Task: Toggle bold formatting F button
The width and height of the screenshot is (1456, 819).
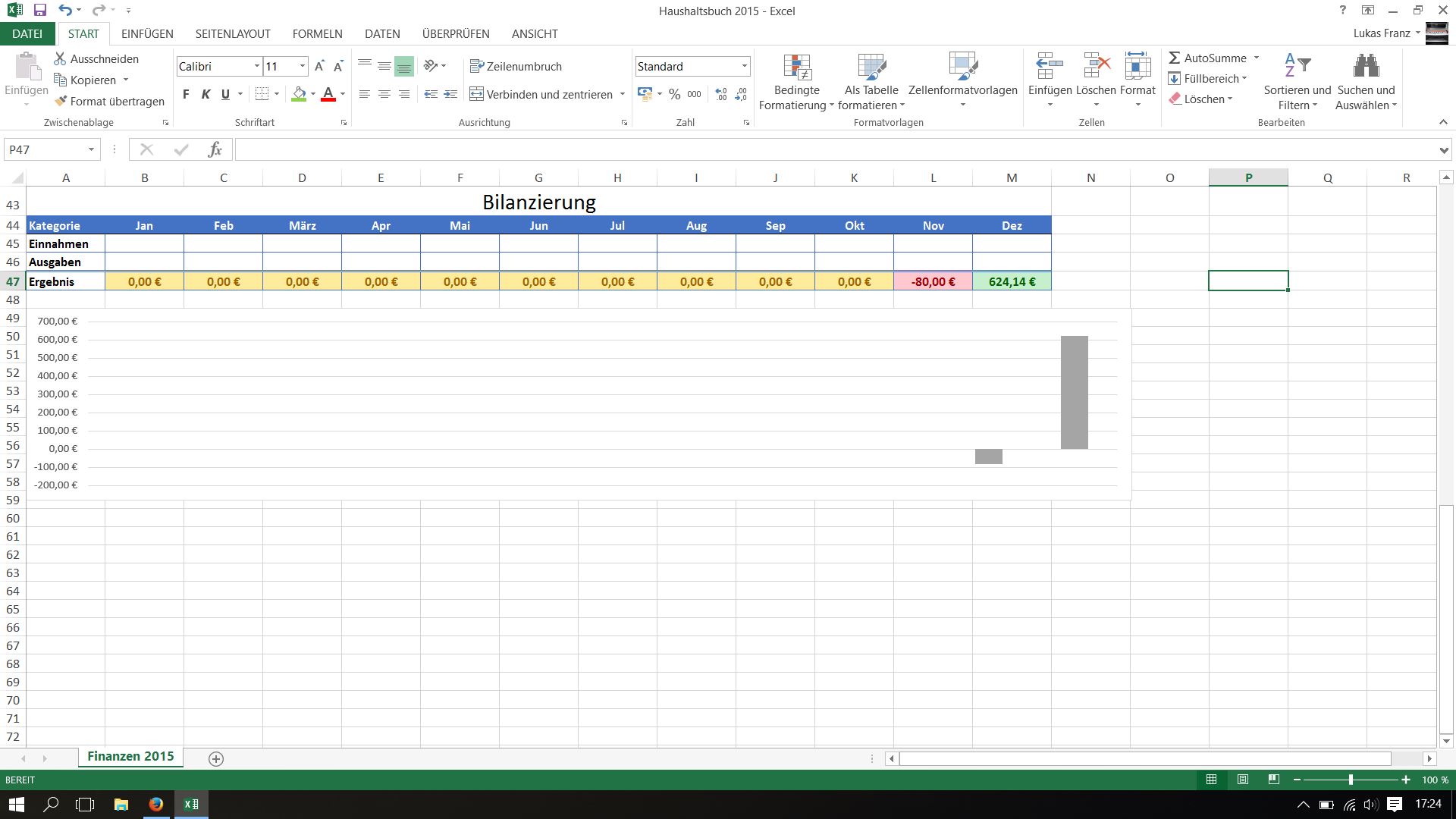Action: (x=186, y=94)
